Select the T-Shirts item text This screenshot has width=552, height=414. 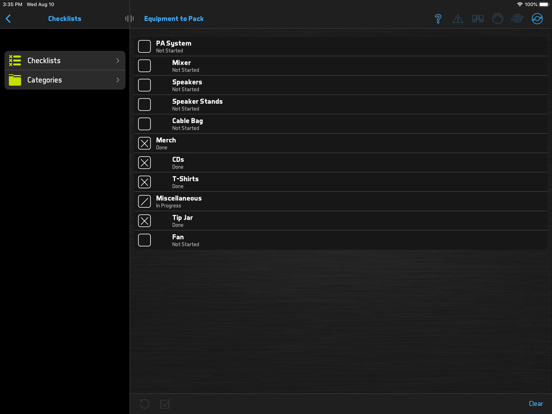(185, 179)
